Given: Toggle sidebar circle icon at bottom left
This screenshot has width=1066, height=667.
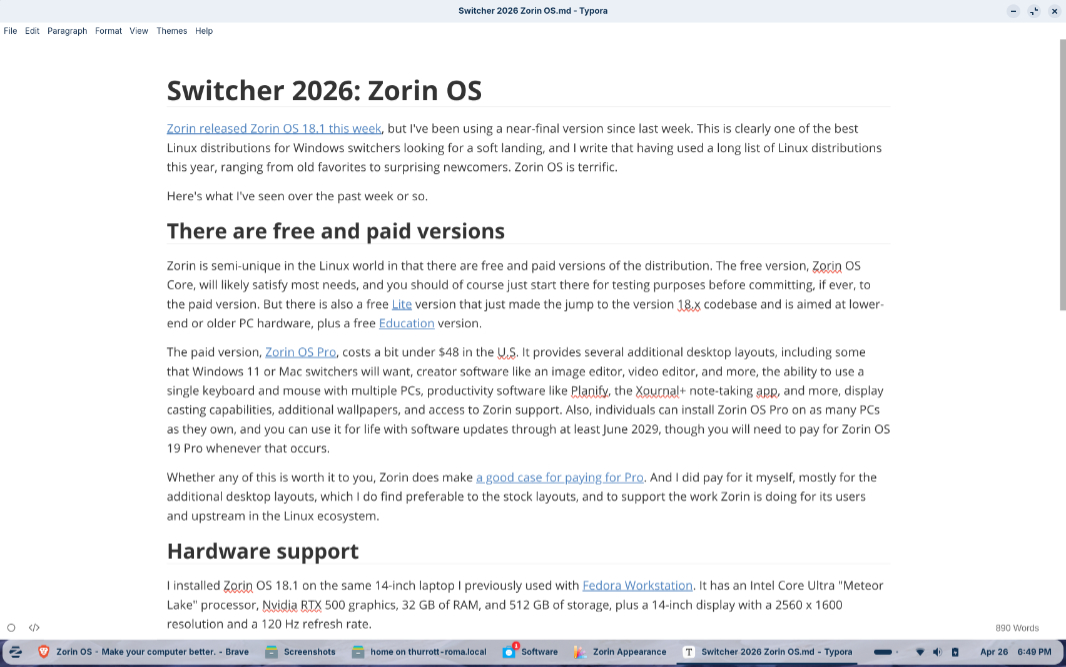Looking at the screenshot, I should tap(12, 628).
